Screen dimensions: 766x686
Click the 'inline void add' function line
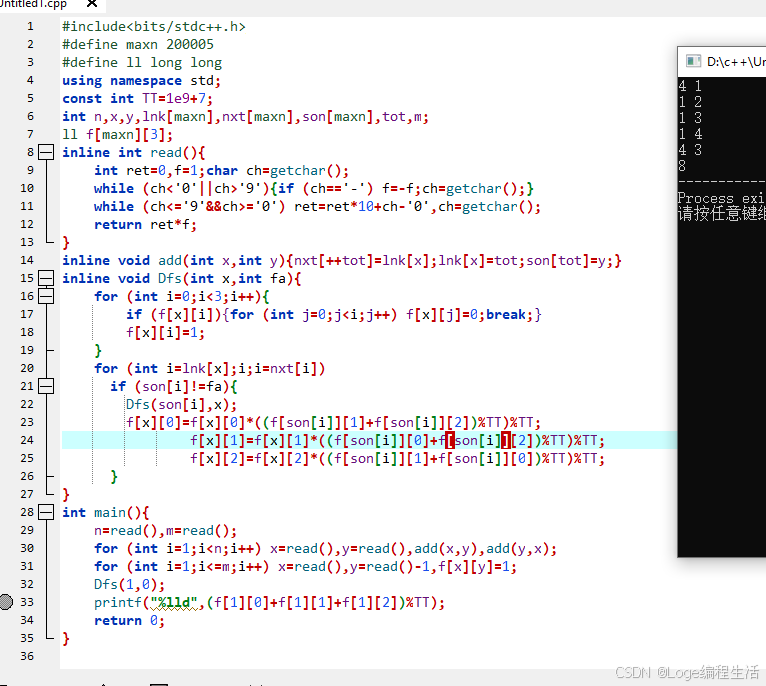pyautogui.click(x=341, y=260)
